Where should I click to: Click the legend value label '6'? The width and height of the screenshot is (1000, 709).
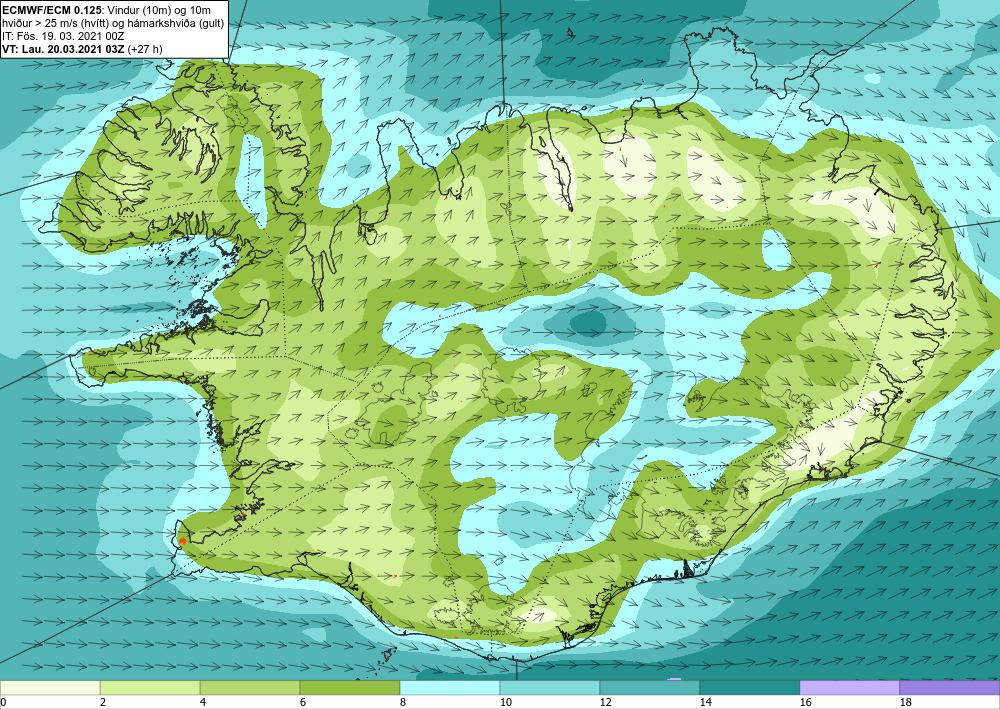coord(304,702)
